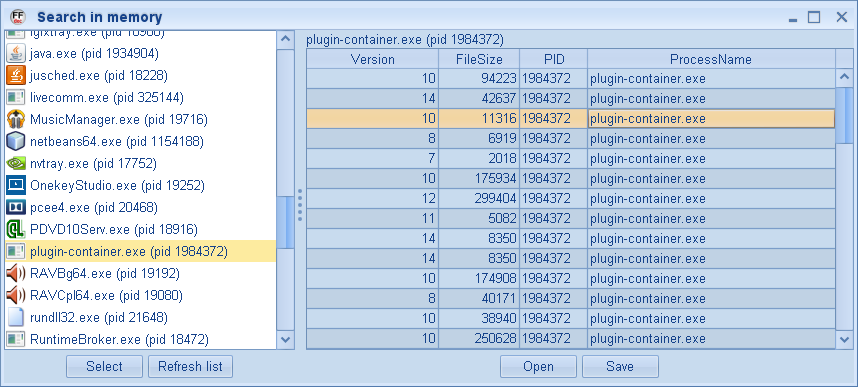Select rundll32.exe (pid 21648) entry

tap(140, 317)
